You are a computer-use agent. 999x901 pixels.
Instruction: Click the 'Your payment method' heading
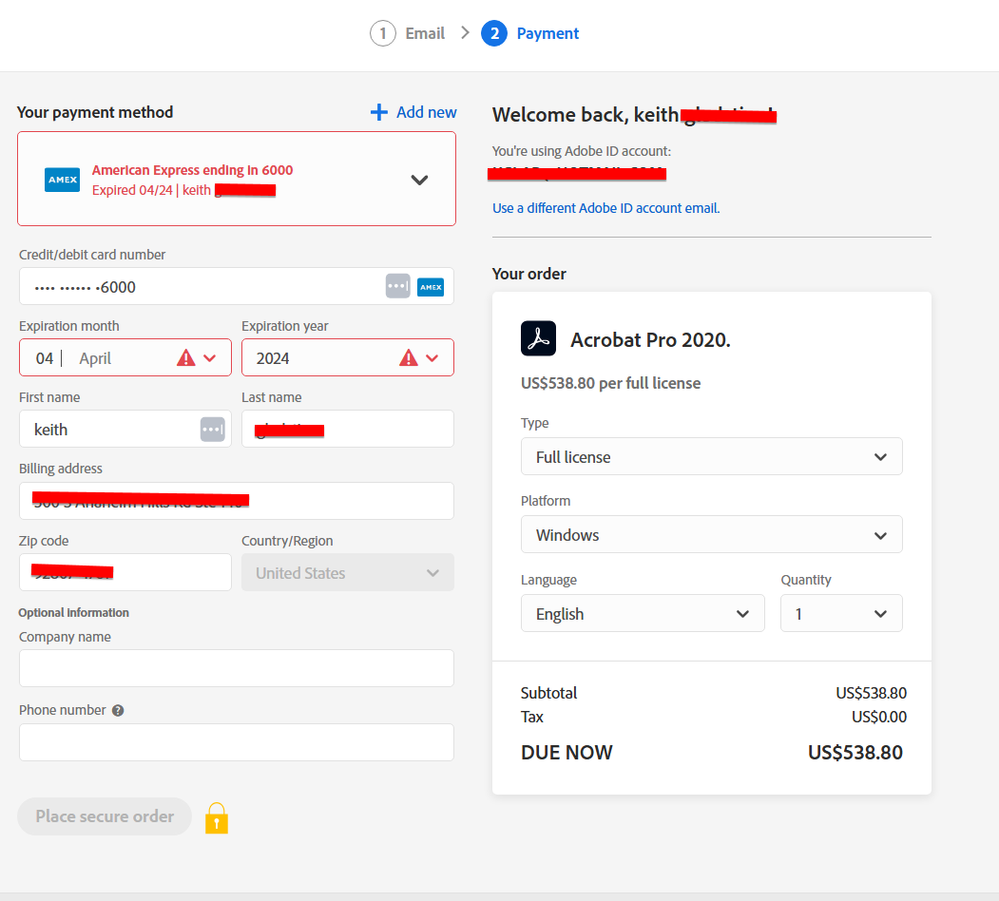95,112
